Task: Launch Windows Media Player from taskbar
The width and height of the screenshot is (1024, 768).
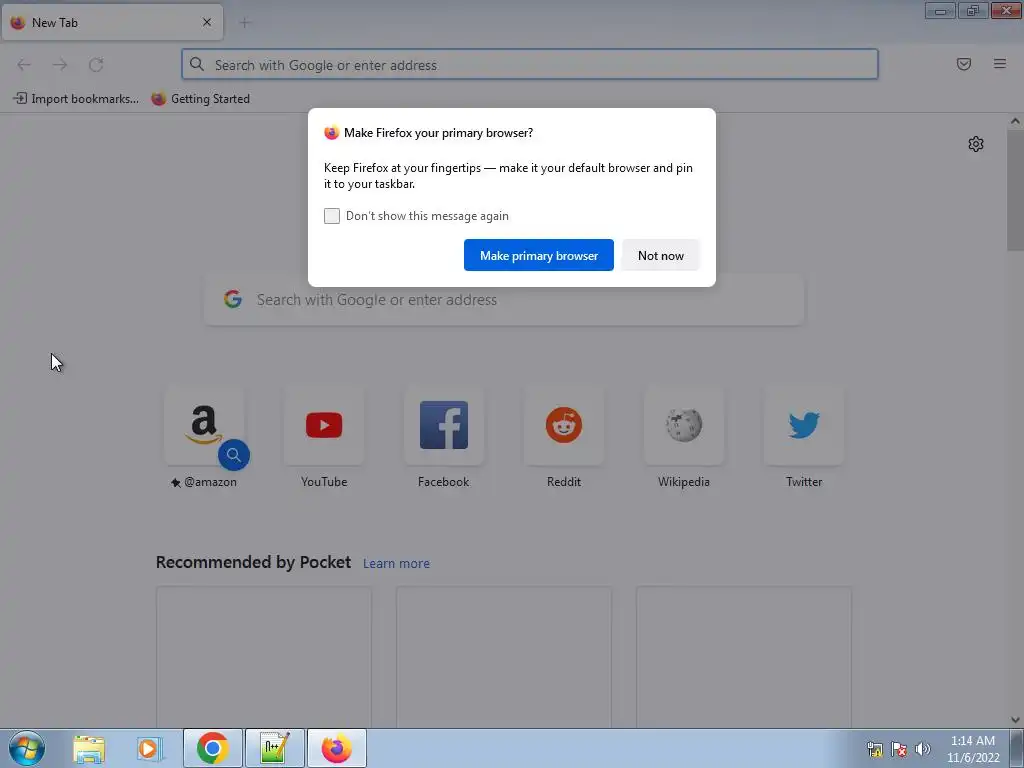Action: point(149,748)
